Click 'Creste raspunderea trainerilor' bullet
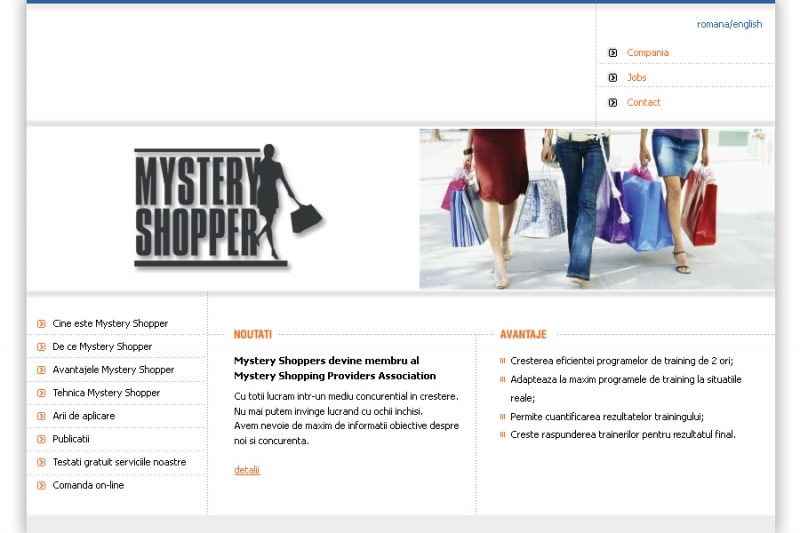This screenshot has width=800, height=533. 623,435
